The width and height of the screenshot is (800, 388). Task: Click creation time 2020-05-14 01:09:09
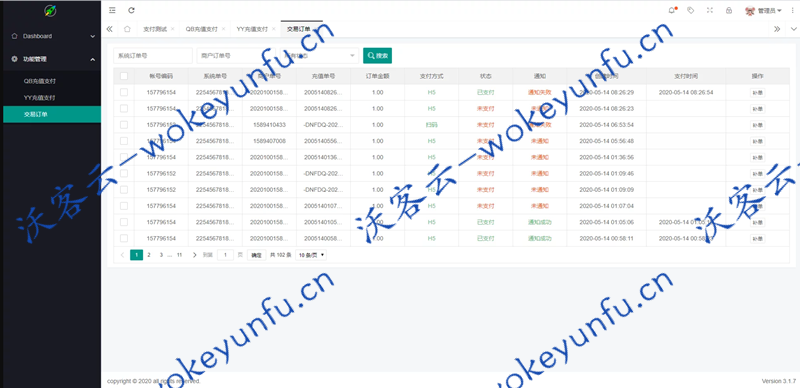click(x=607, y=190)
